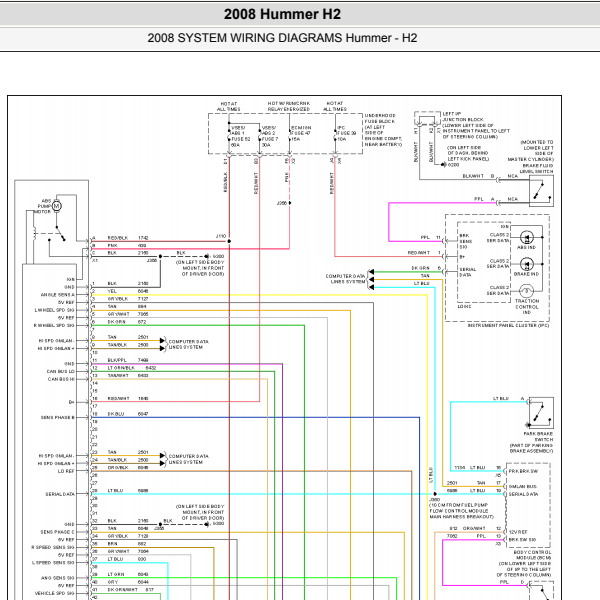Click the 'RED/BLK' wire label at pin A
This screenshot has width=600, height=600.
point(118,238)
